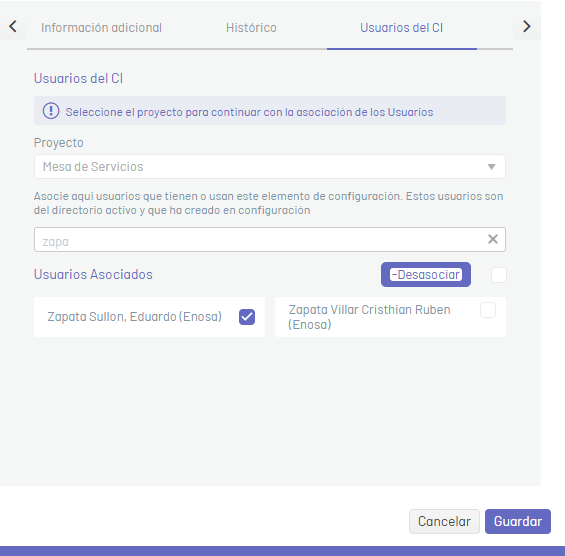Select the Zapata Villar Cristhian Ruben card
Screen dimensions: 565x556
tap(390, 317)
